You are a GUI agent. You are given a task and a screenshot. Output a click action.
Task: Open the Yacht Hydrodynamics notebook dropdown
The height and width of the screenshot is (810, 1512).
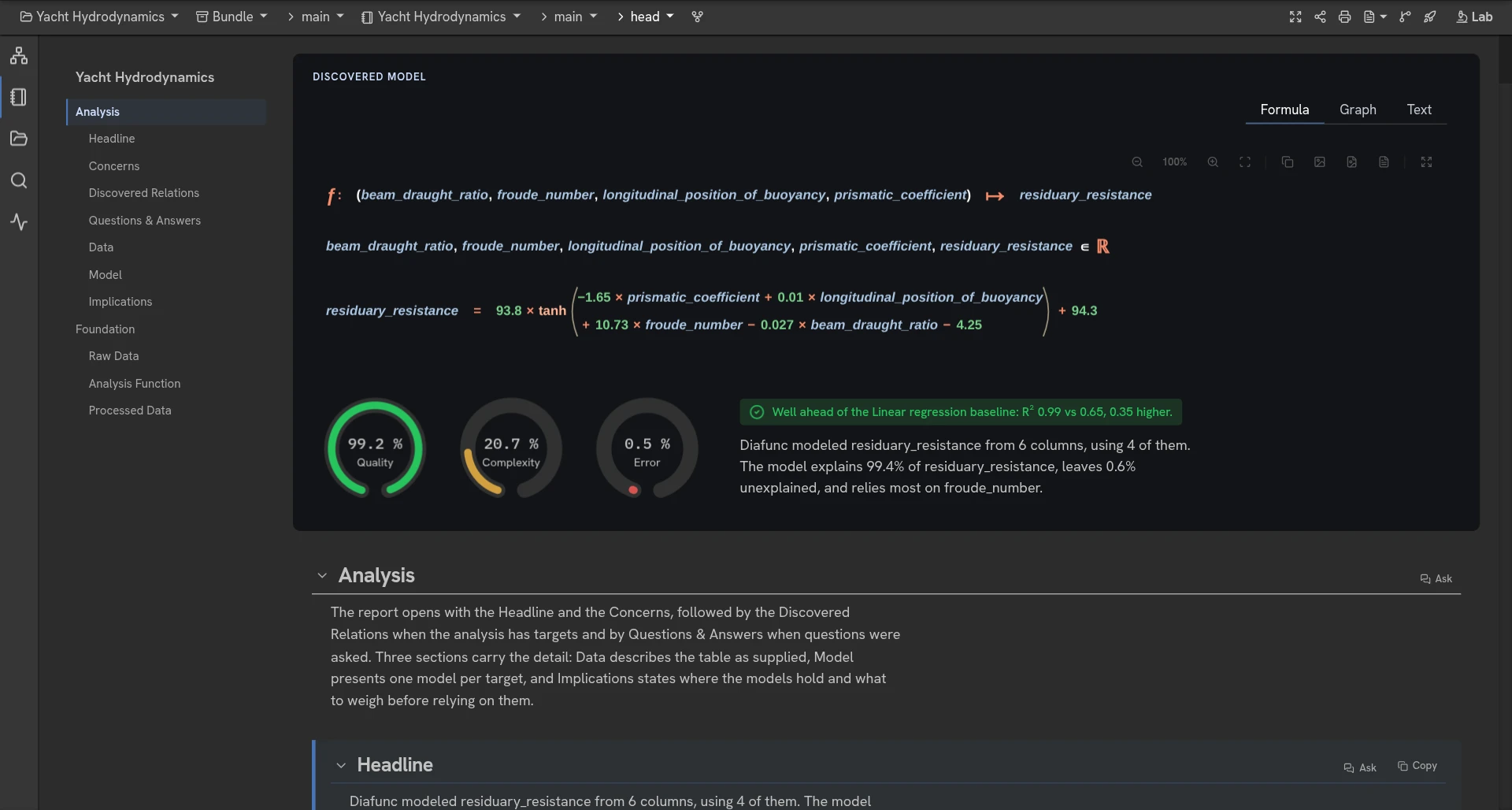click(441, 17)
